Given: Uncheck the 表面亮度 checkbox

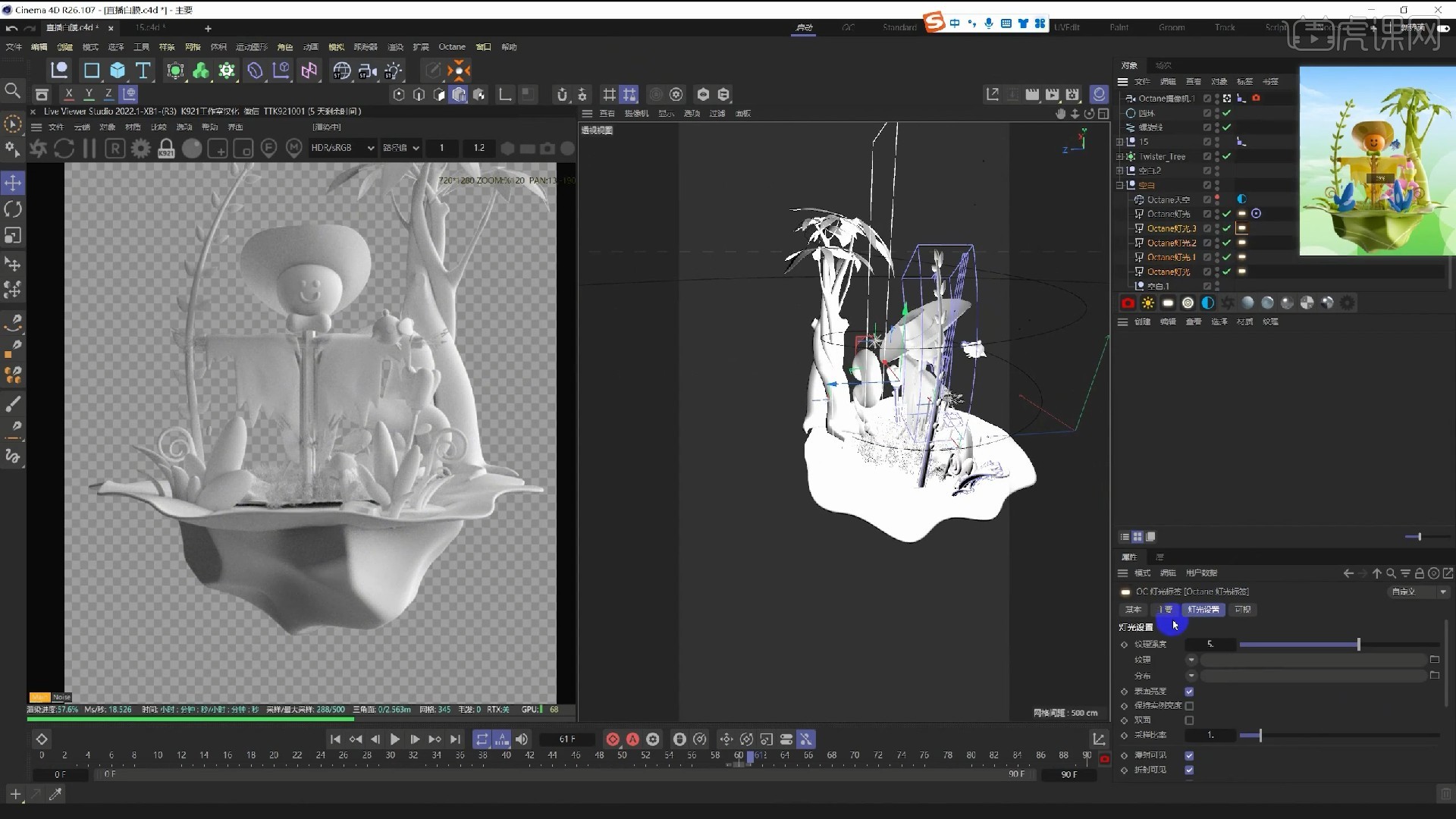Looking at the screenshot, I should pyautogui.click(x=1189, y=691).
